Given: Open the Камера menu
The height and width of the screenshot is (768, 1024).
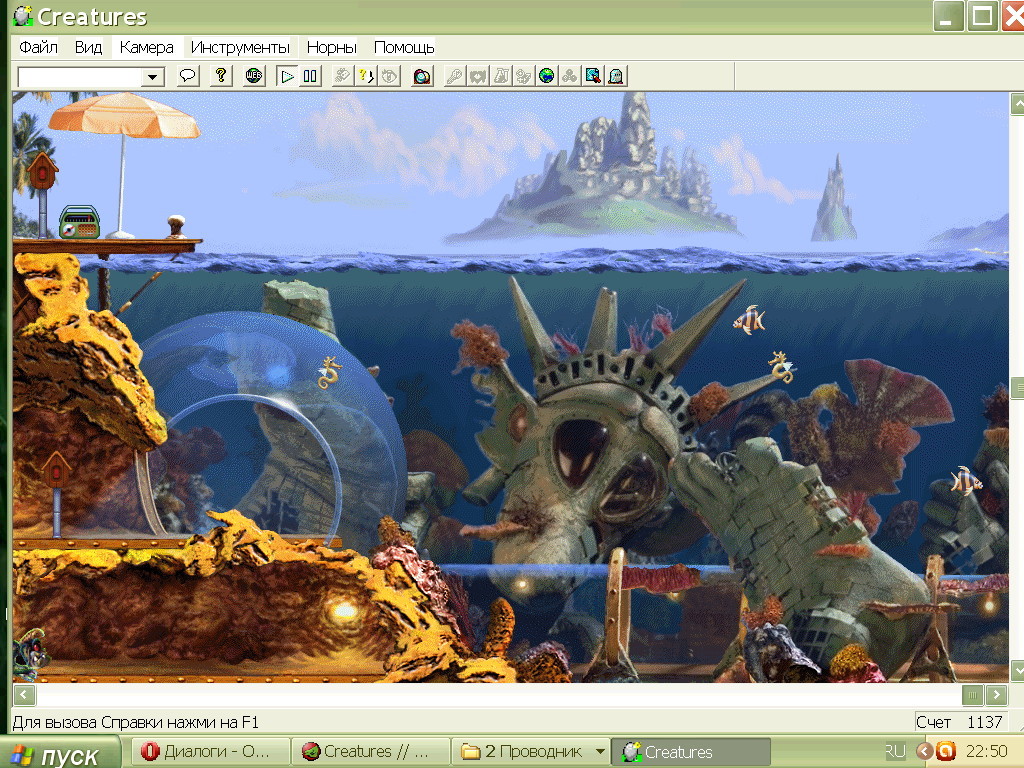Looking at the screenshot, I should (x=146, y=48).
